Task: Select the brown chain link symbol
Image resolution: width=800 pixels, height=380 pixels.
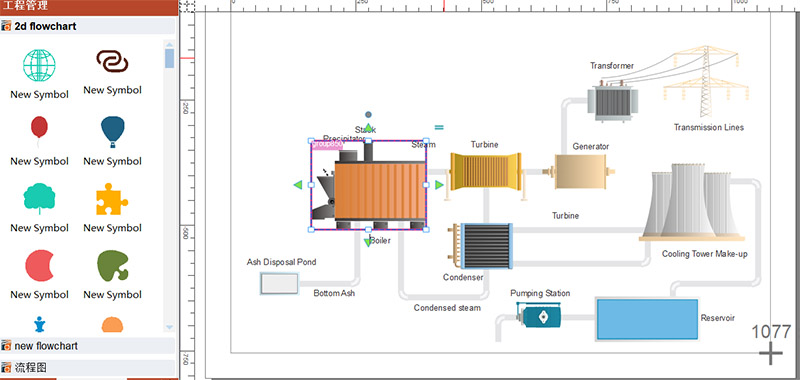Action: click(x=112, y=62)
